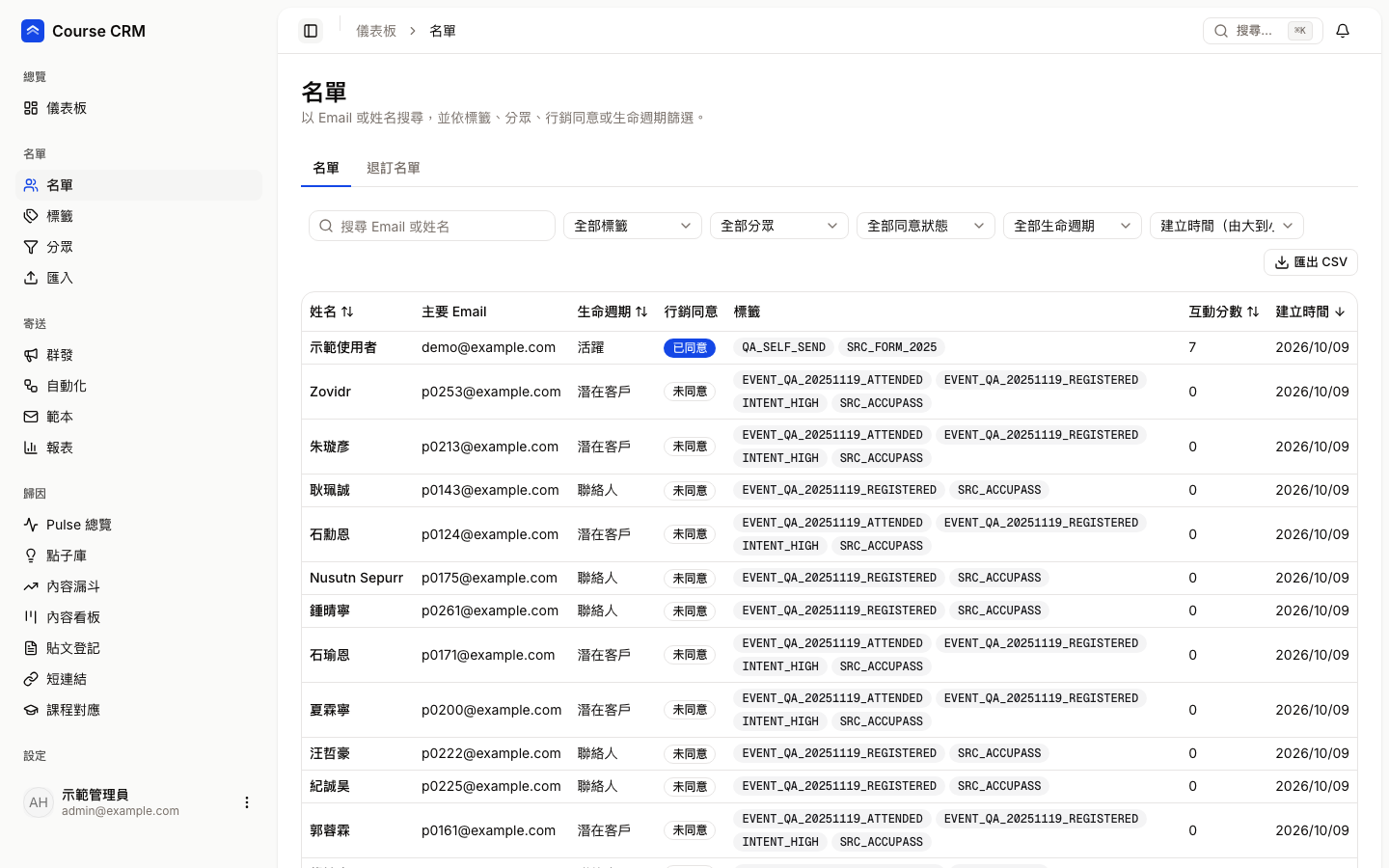Click email p0200@example.com
This screenshot has height=868, width=1389.
(x=491, y=710)
